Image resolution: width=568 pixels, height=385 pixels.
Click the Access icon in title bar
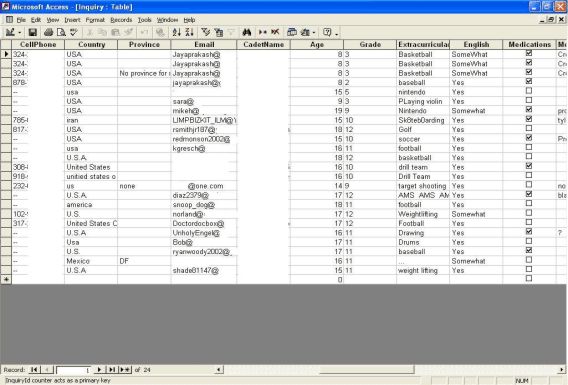click(5, 7)
